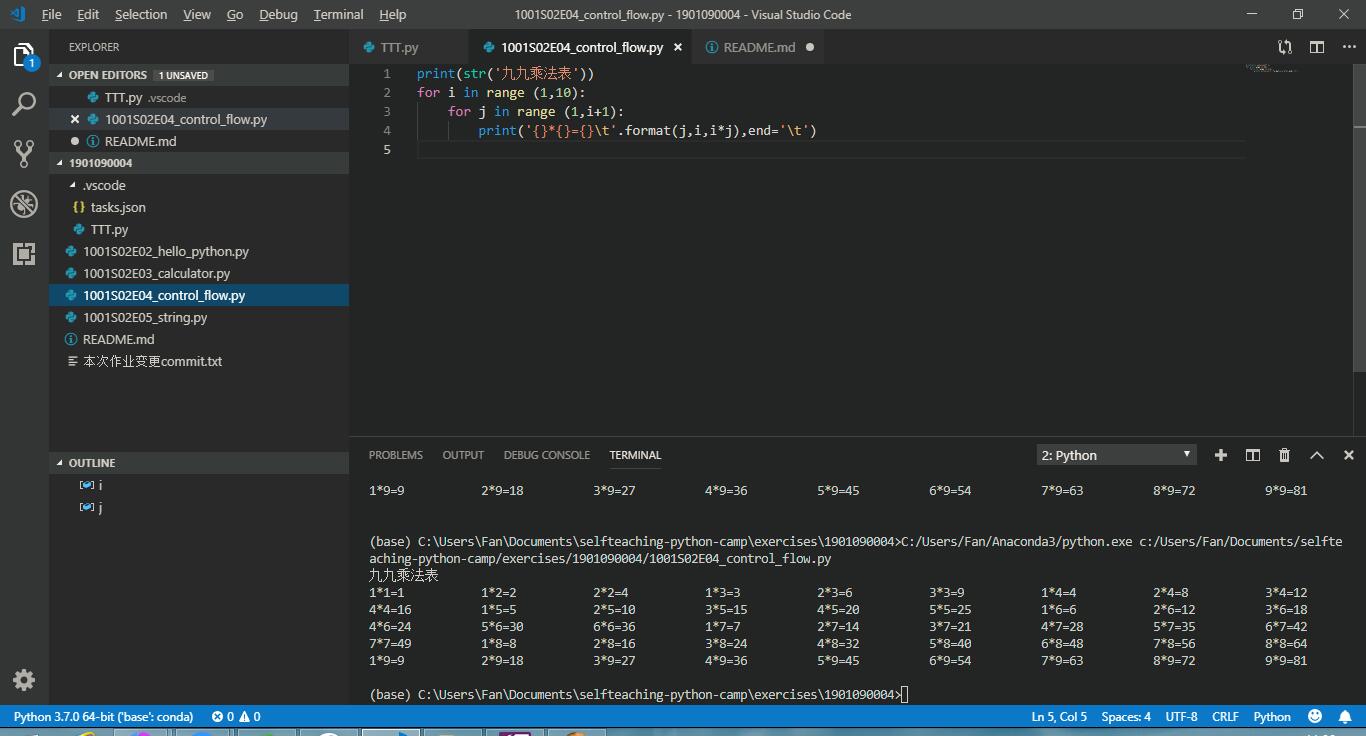The height and width of the screenshot is (736, 1366).
Task: Open the Extensions view
Action: point(24,253)
